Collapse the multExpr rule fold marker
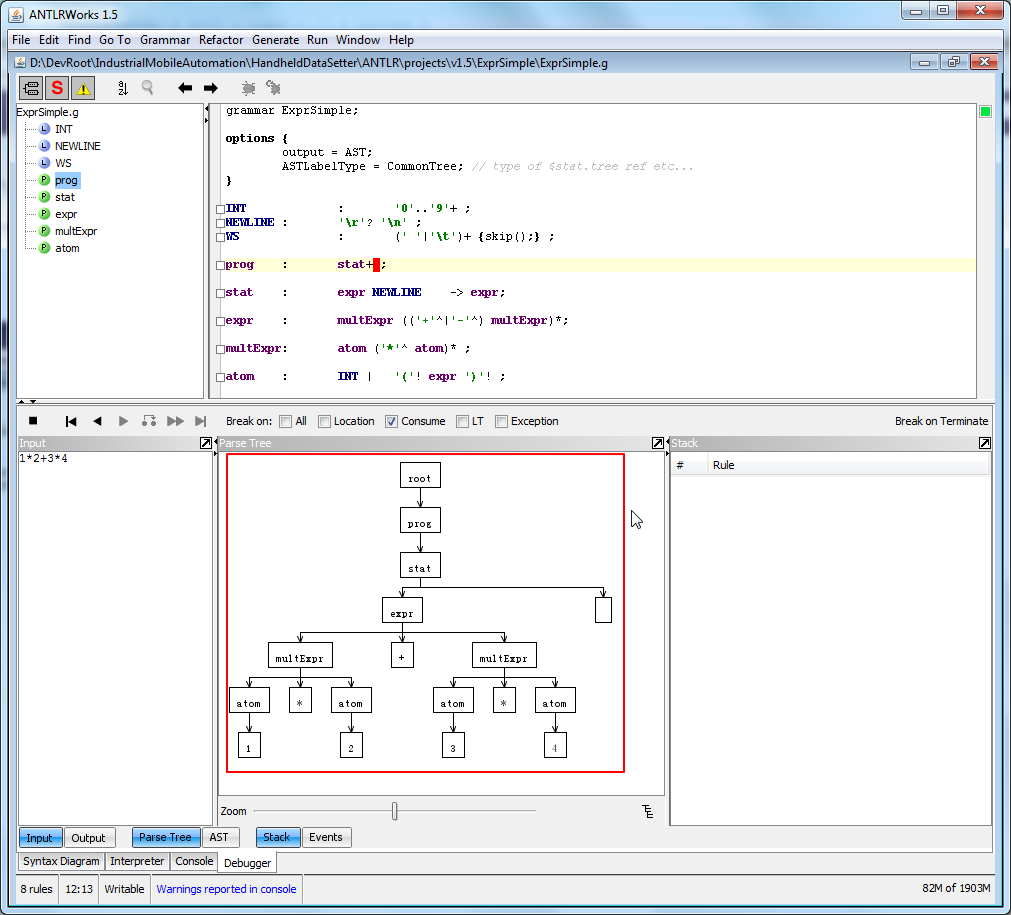 (220, 350)
